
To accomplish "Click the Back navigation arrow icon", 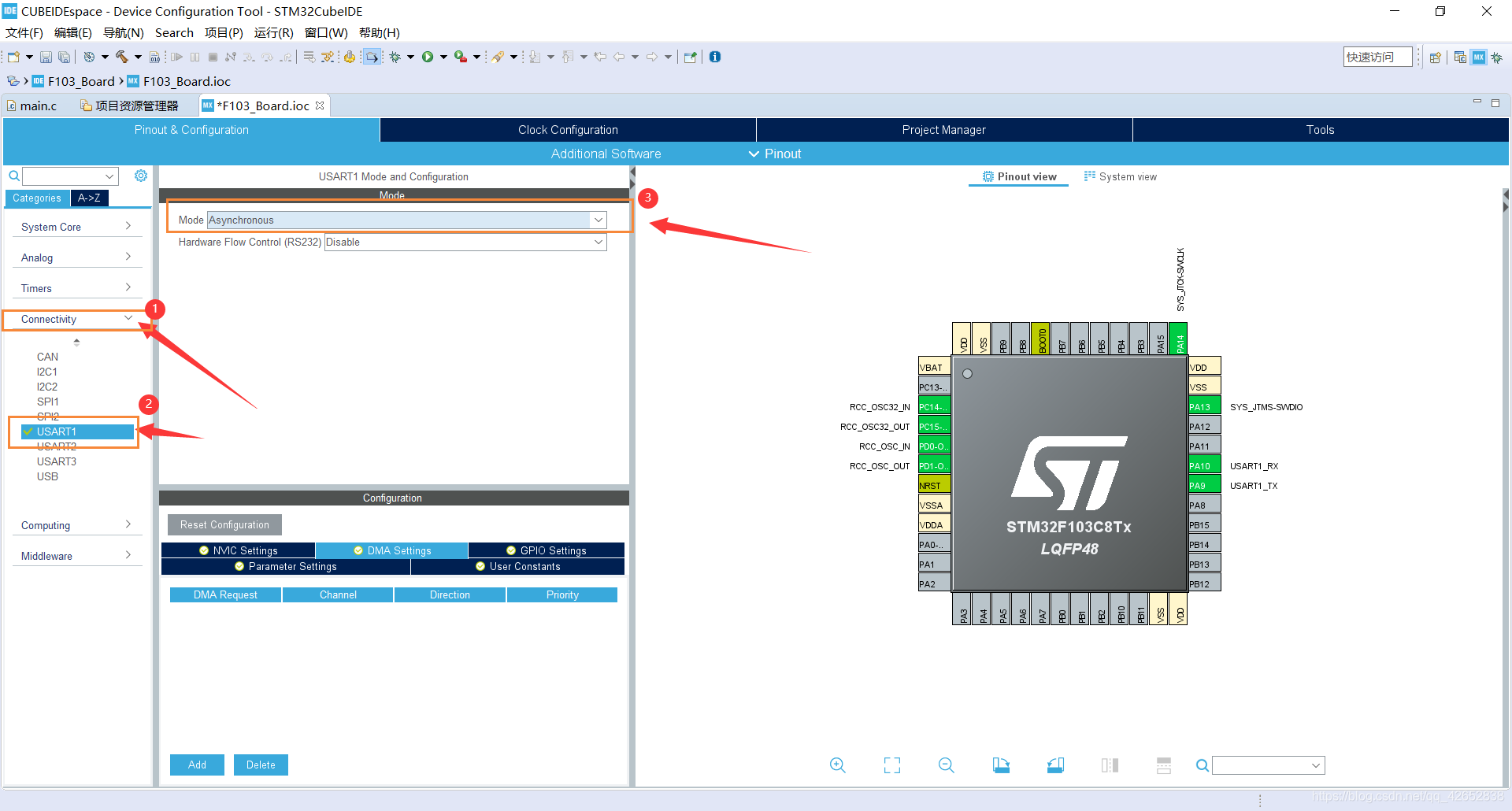I will 619,57.
